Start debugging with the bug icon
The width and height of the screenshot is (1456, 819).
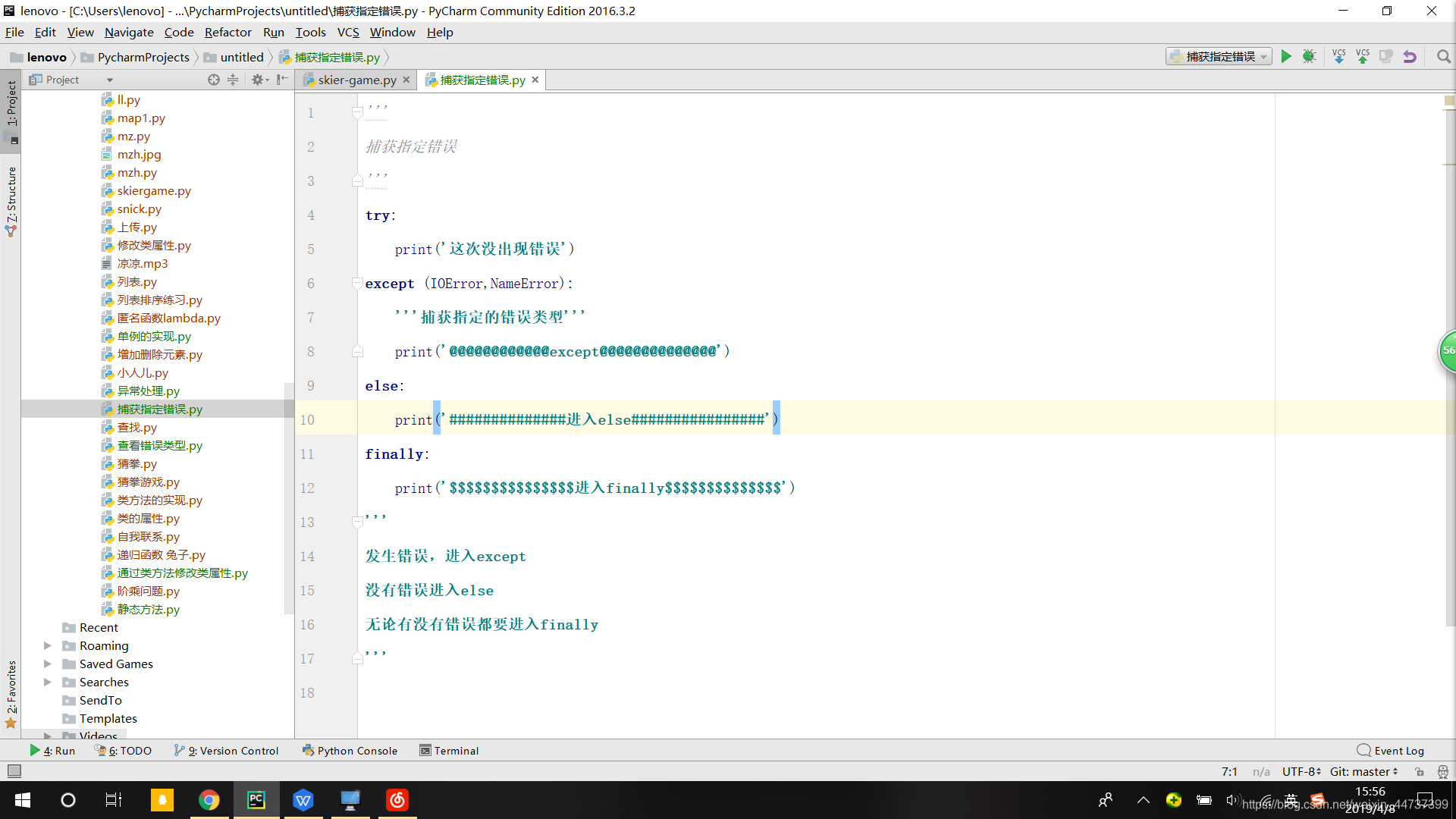click(x=1309, y=57)
